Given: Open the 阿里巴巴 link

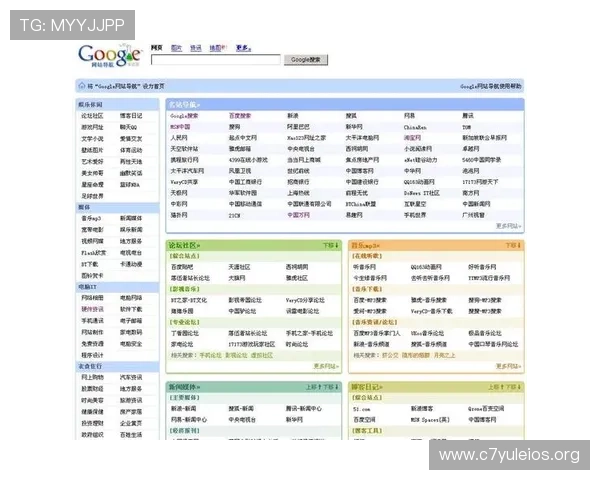Looking at the screenshot, I should tap(298, 127).
